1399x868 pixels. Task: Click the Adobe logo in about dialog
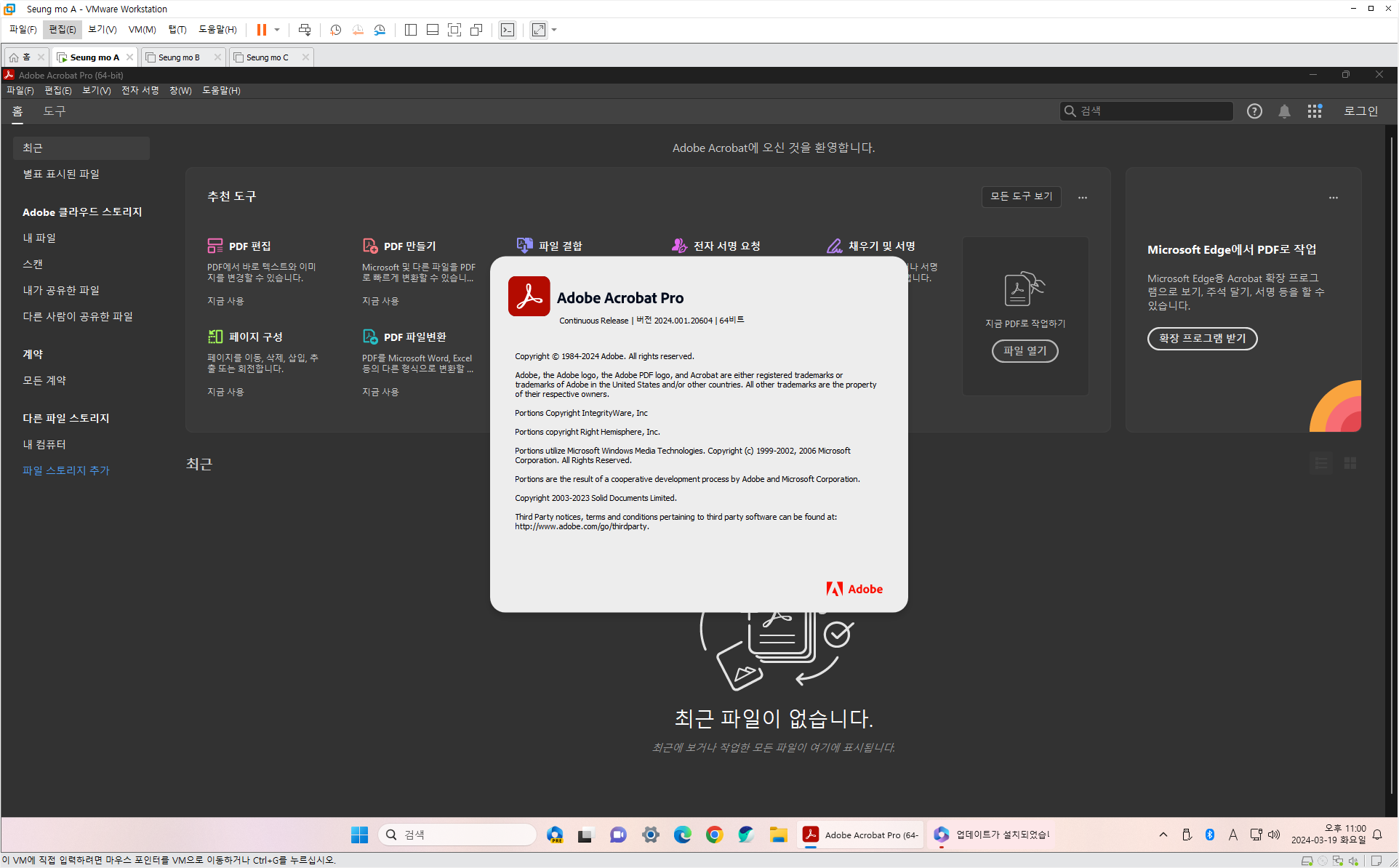(x=854, y=589)
